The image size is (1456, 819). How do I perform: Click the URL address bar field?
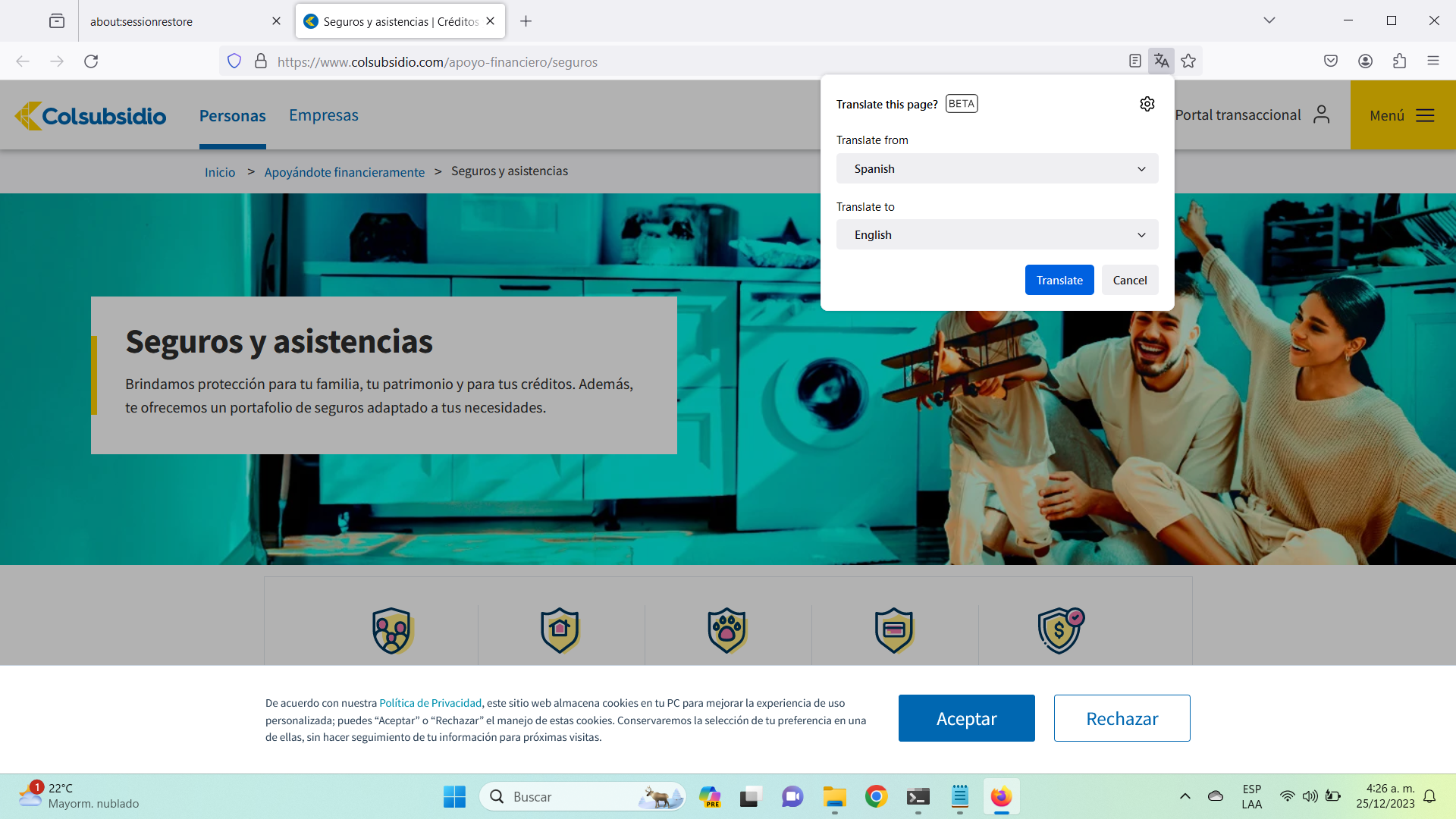coord(682,62)
